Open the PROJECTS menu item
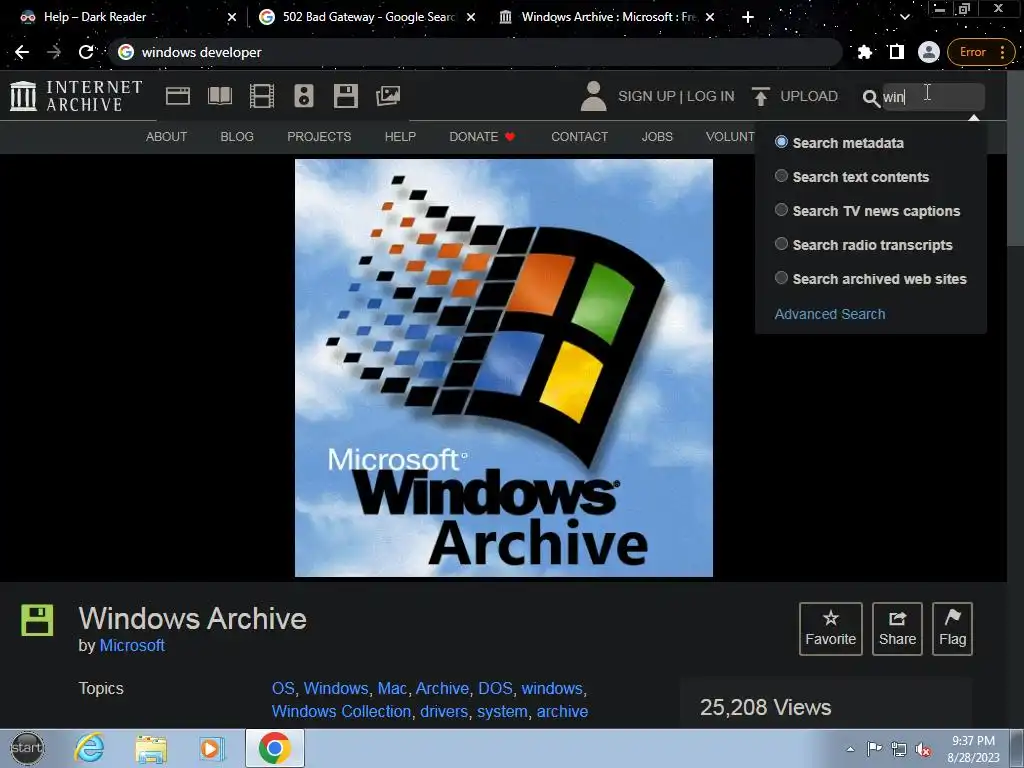The image size is (1024, 768). point(319,136)
